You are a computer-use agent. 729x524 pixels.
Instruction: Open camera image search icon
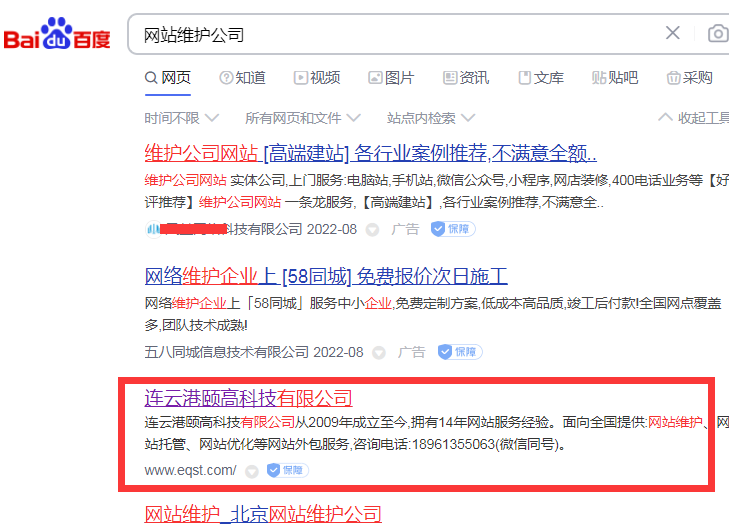pyautogui.click(x=718, y=33)
